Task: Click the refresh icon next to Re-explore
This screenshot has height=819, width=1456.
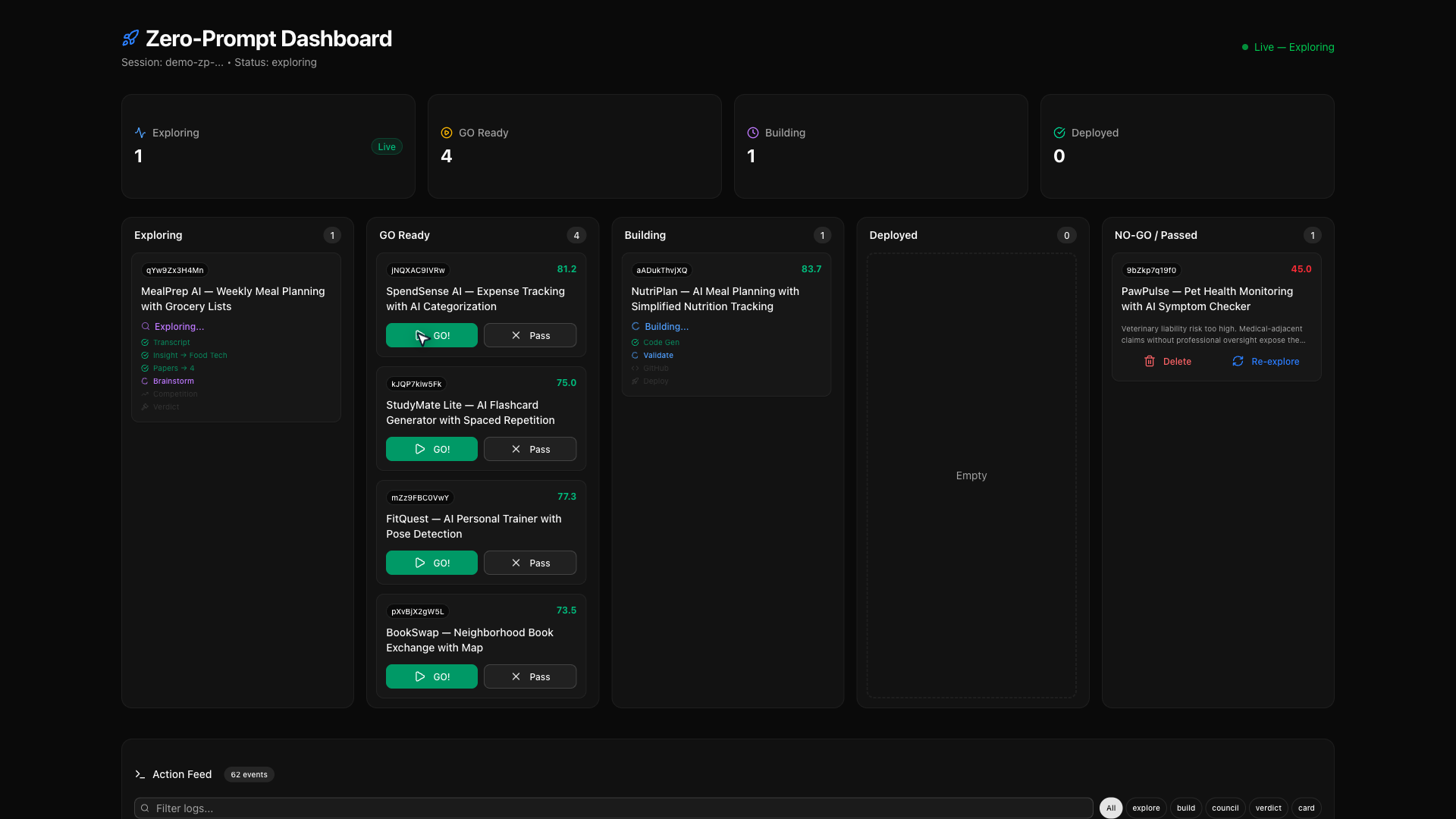Action: point(1238,362)
